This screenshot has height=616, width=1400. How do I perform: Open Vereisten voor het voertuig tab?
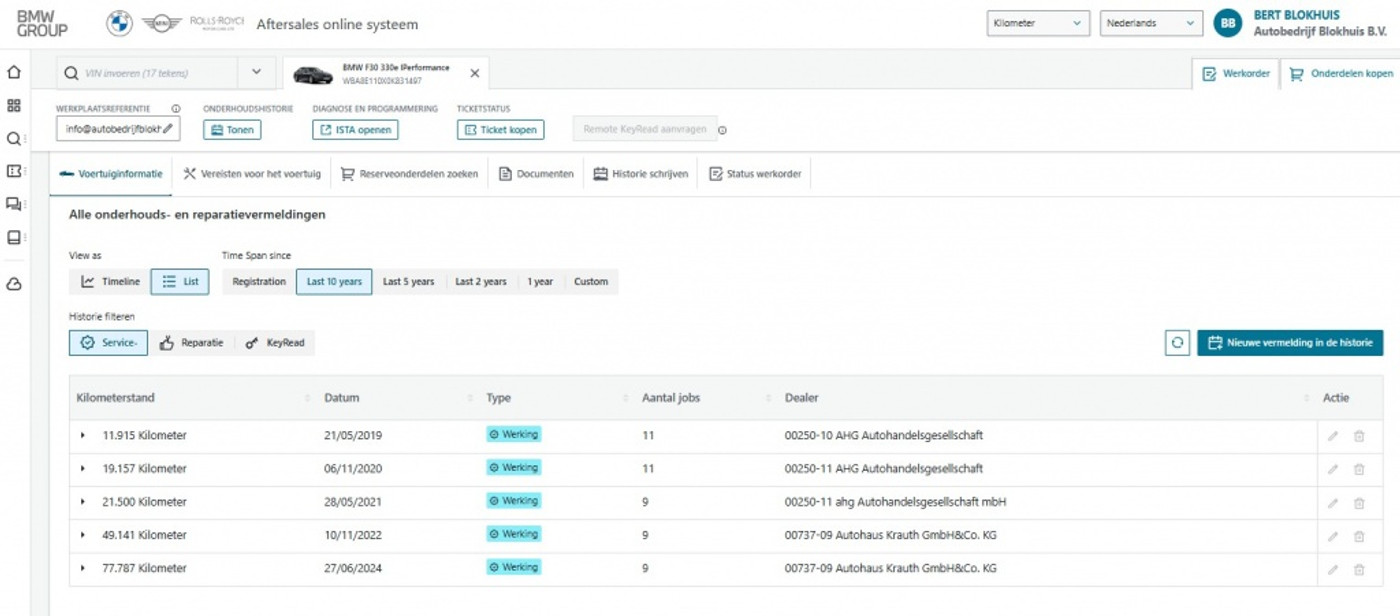[252, 174]
